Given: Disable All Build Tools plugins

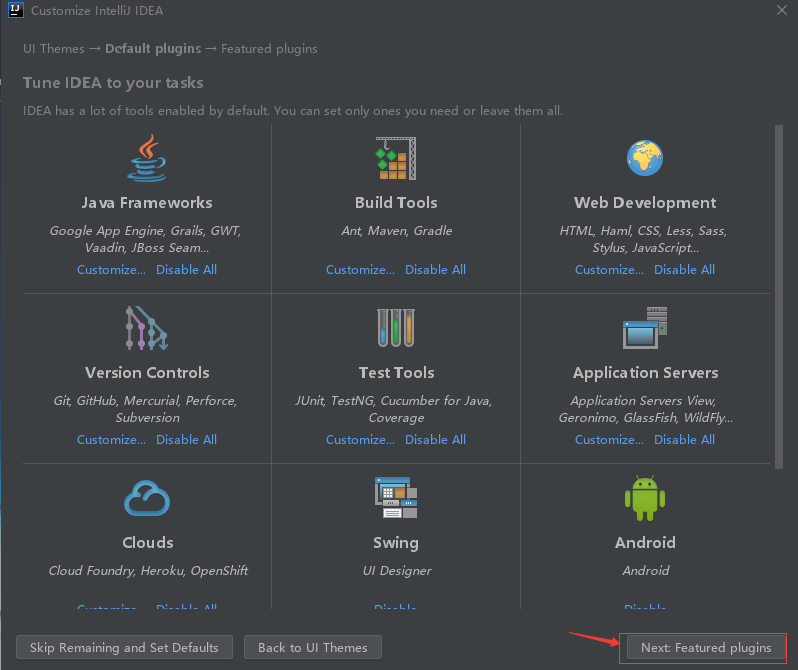Looking at the screenshot, I should [435, 270].
